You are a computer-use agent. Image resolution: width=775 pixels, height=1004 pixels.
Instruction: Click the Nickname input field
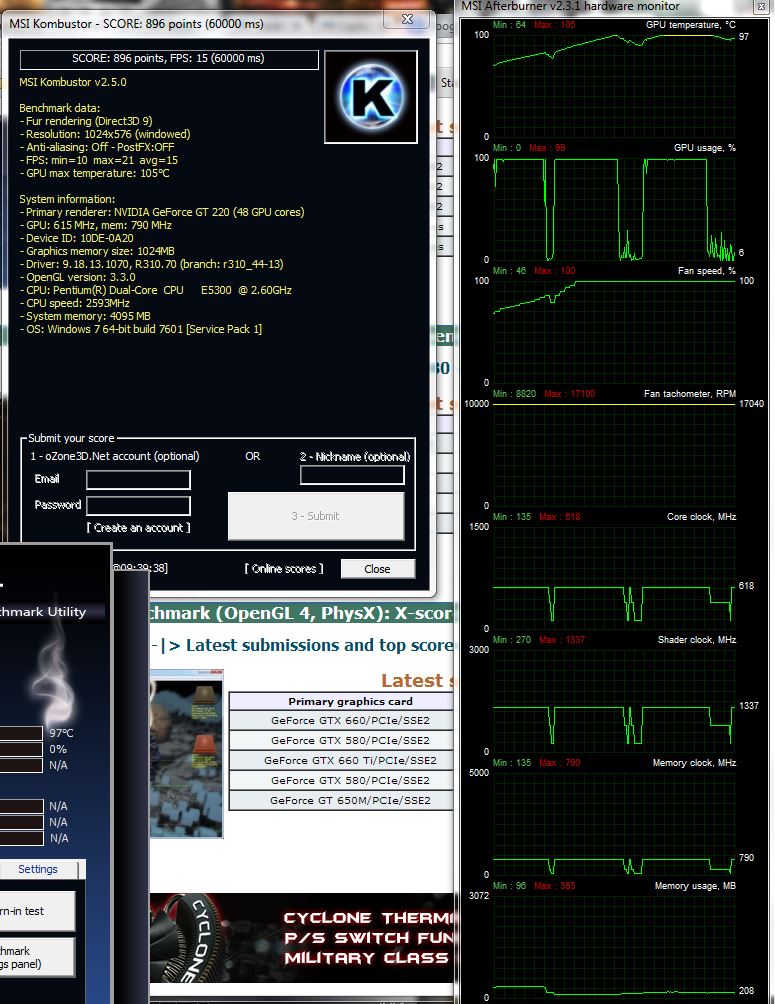(352, 474)
